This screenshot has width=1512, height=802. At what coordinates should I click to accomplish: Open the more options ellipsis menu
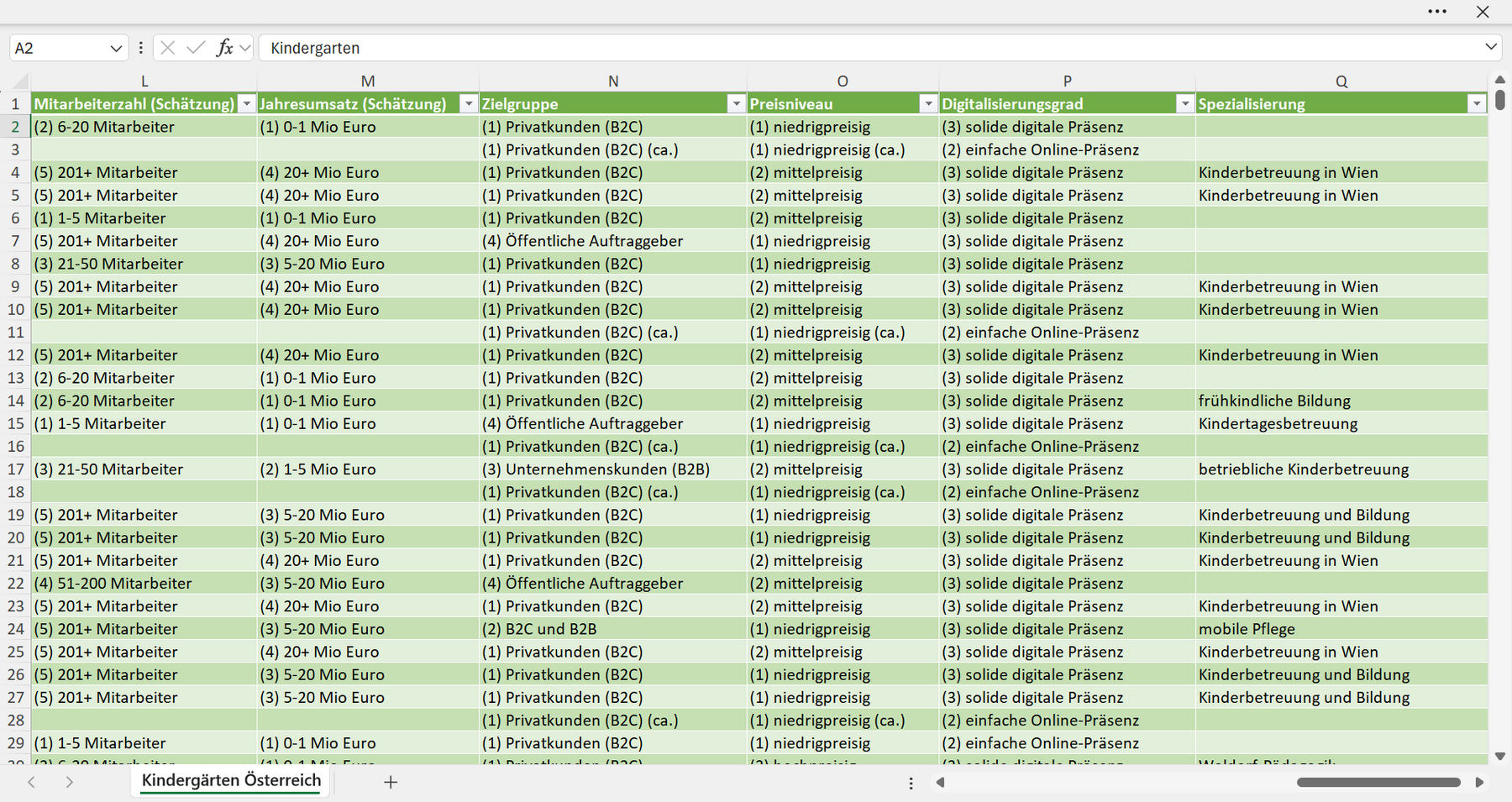click(1437, 12)
